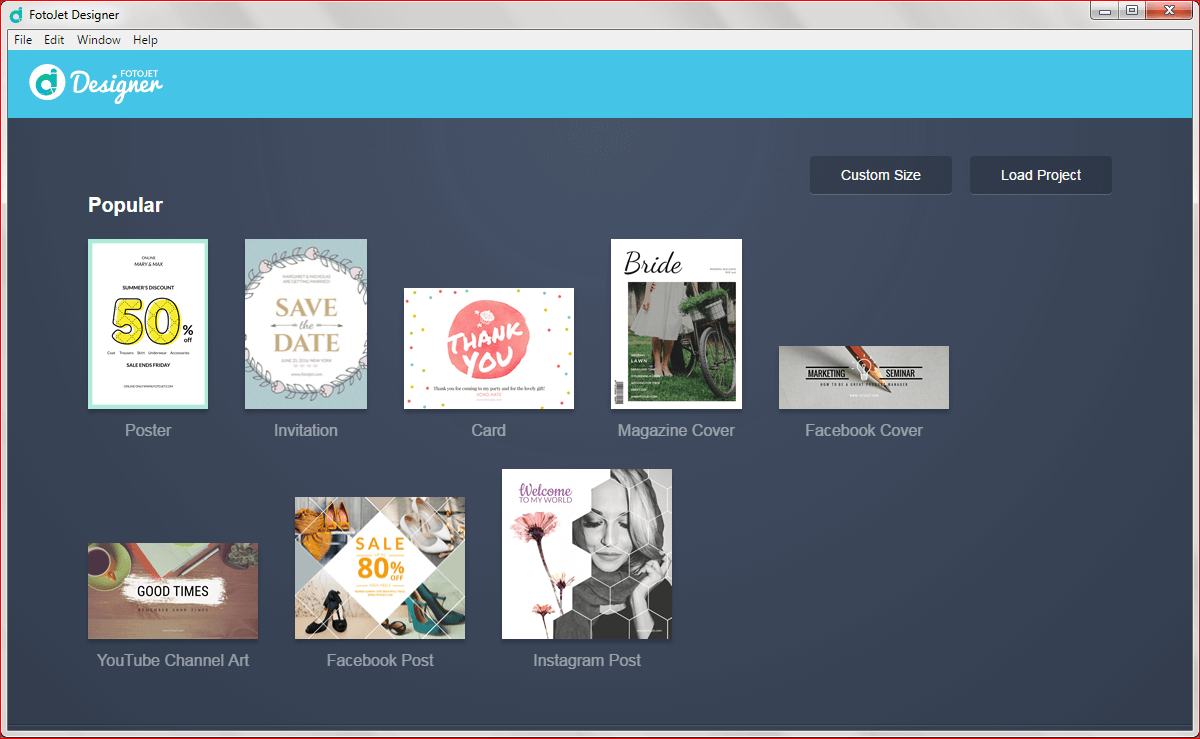Open the File menu

23,40
